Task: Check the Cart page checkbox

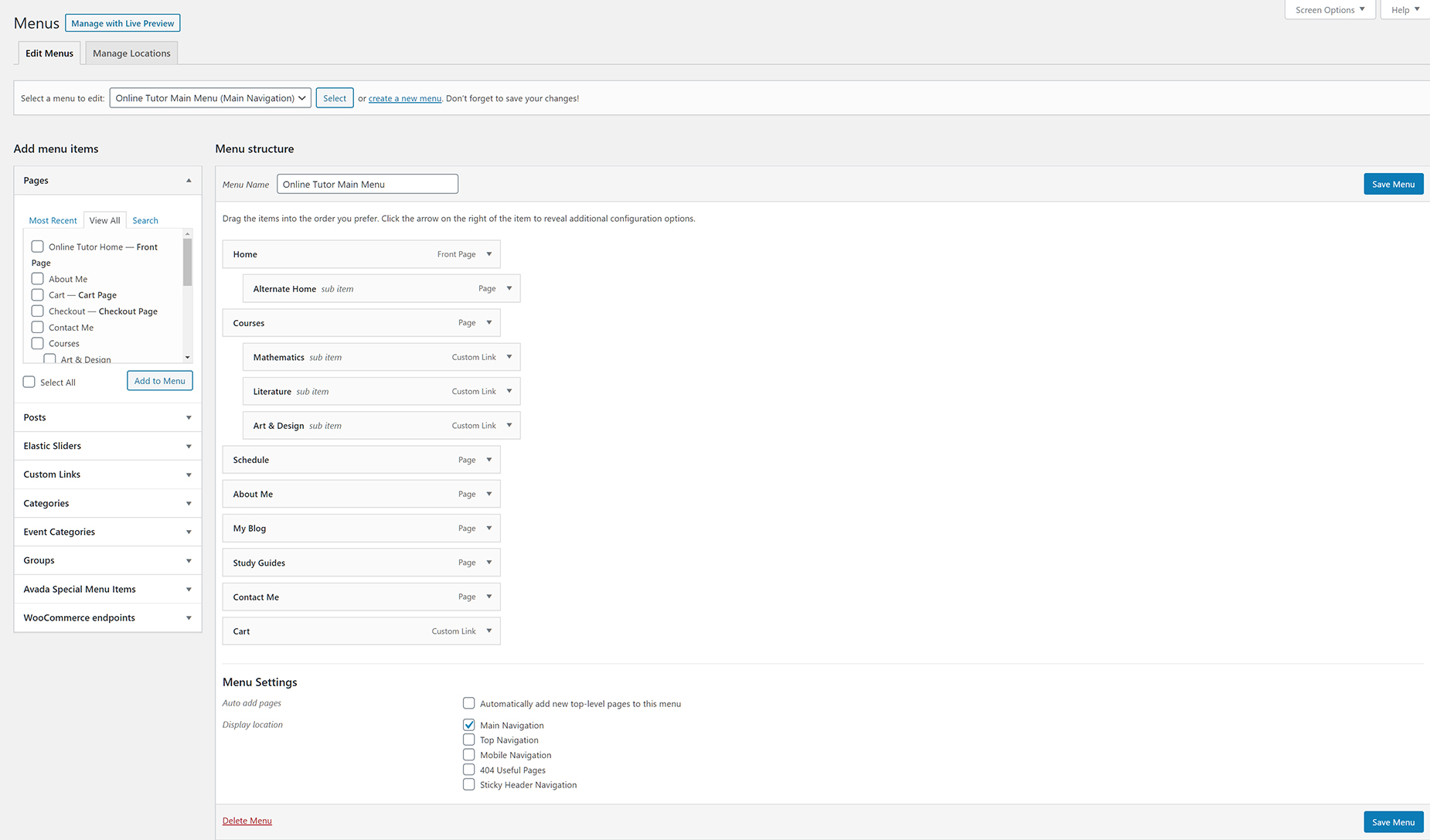Action: 37,294
